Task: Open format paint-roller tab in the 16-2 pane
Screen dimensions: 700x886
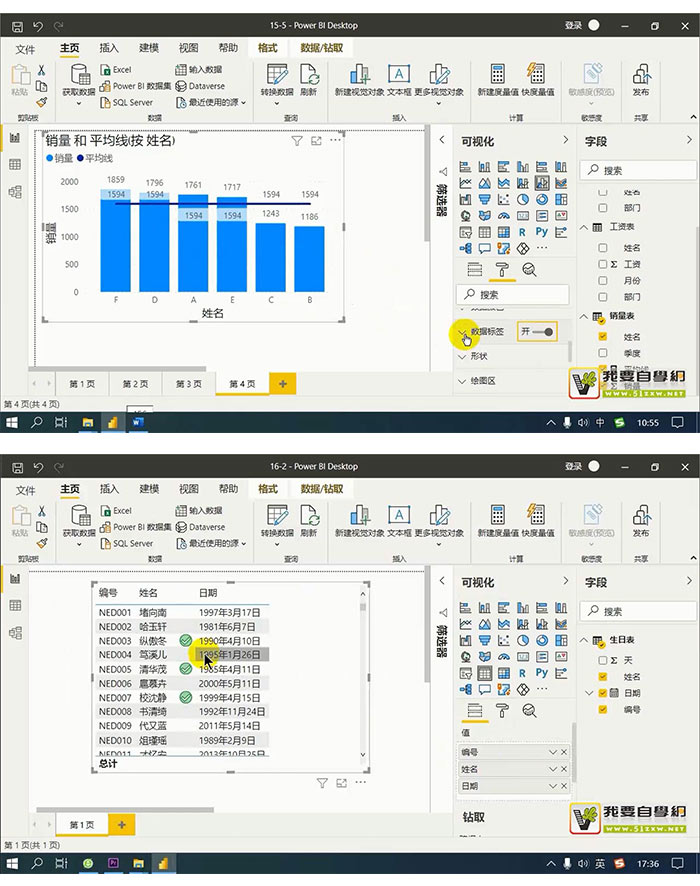Action: coord(502,710)
